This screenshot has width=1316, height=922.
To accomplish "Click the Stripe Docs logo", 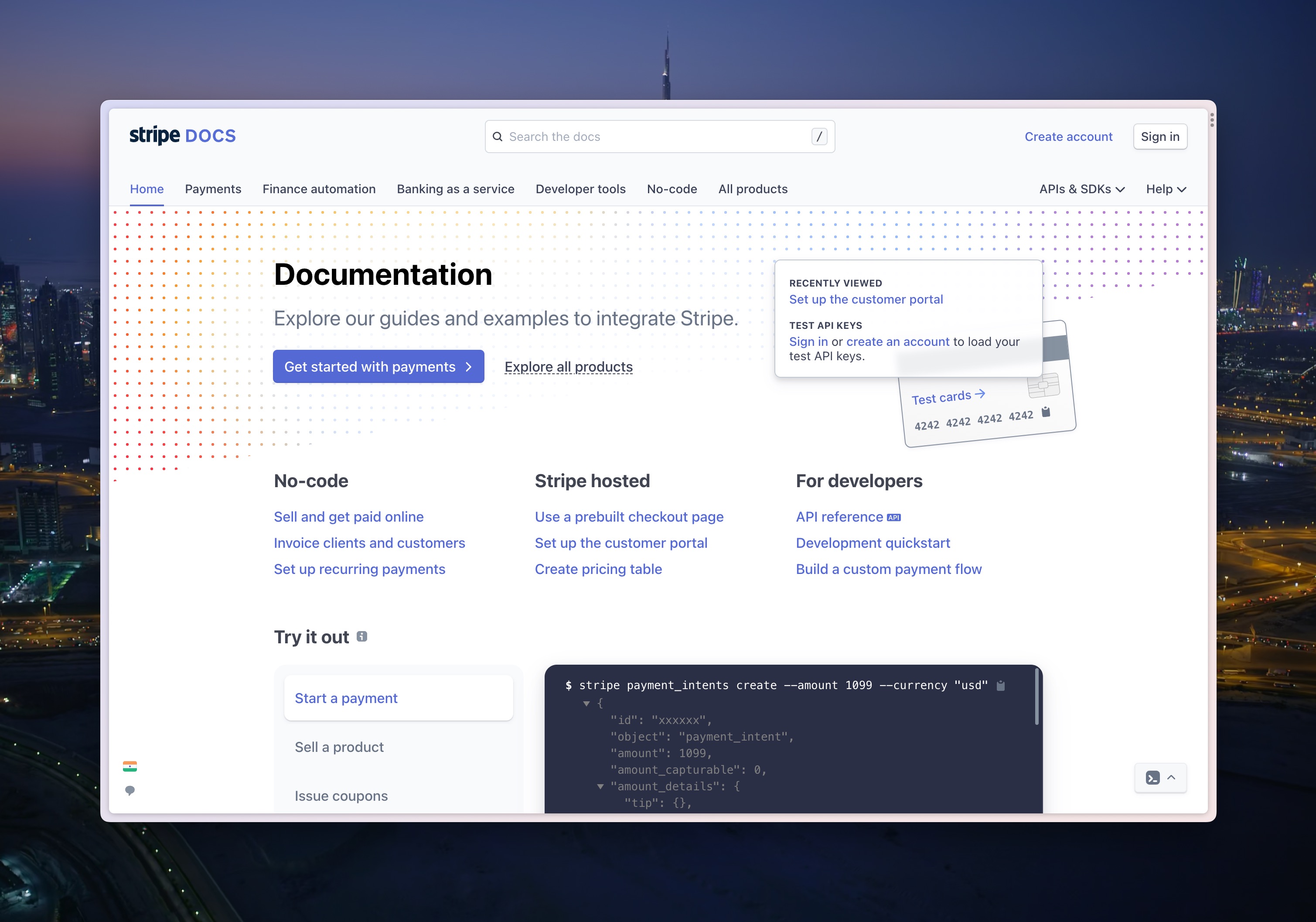I will click(x=182, y=135).
